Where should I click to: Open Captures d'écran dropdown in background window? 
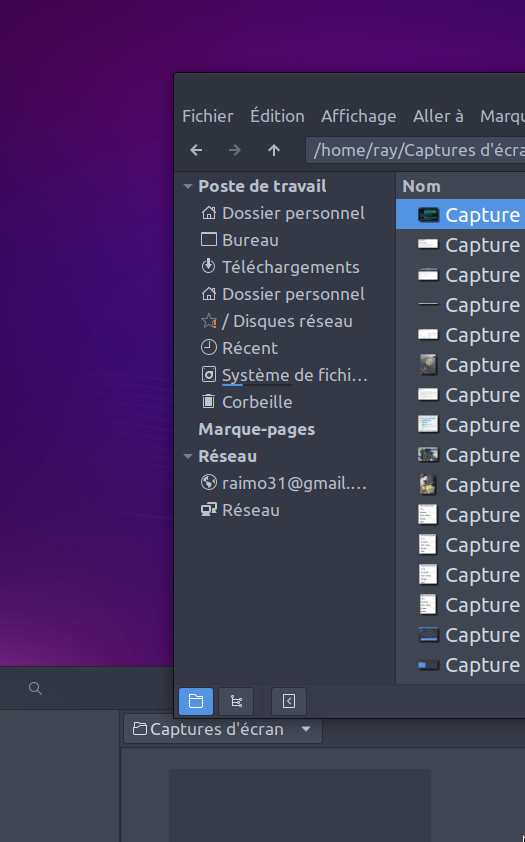click(223, 729)
